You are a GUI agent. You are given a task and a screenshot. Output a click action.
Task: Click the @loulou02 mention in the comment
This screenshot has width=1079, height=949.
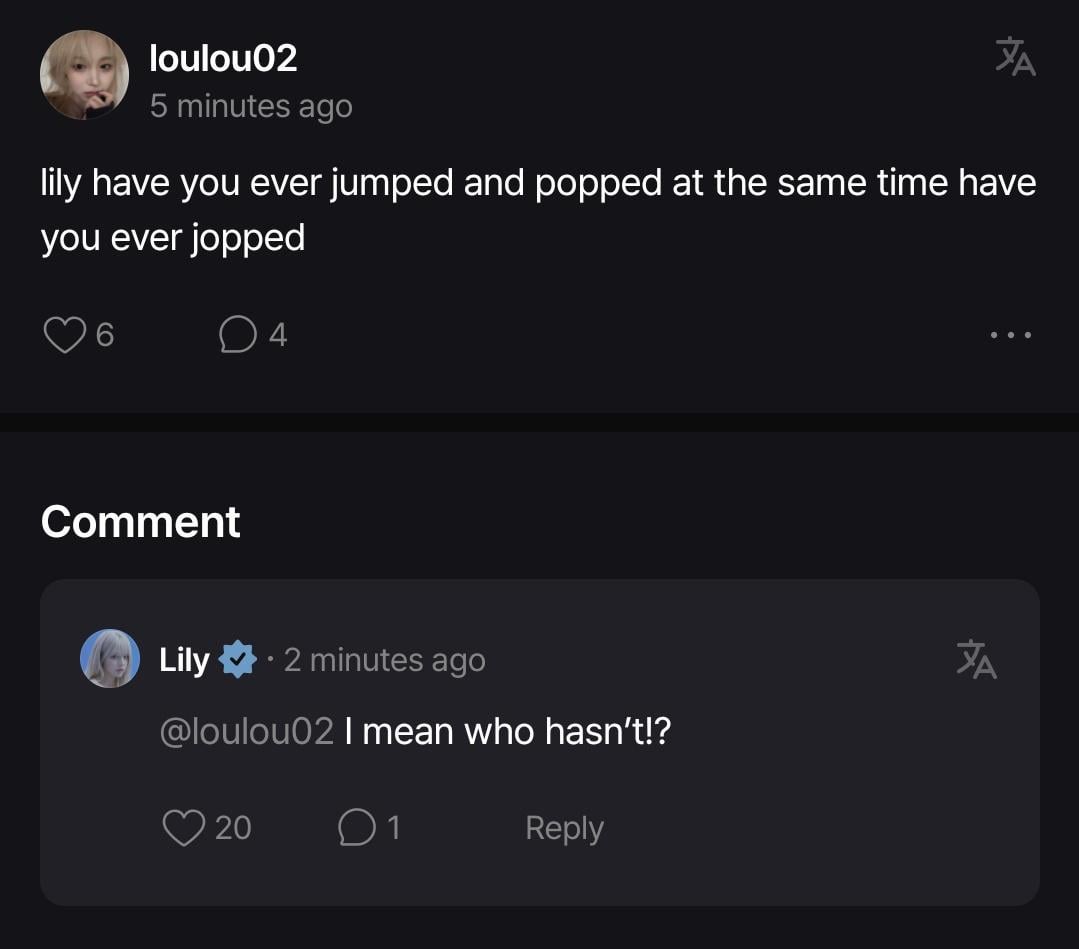(246, 732)
